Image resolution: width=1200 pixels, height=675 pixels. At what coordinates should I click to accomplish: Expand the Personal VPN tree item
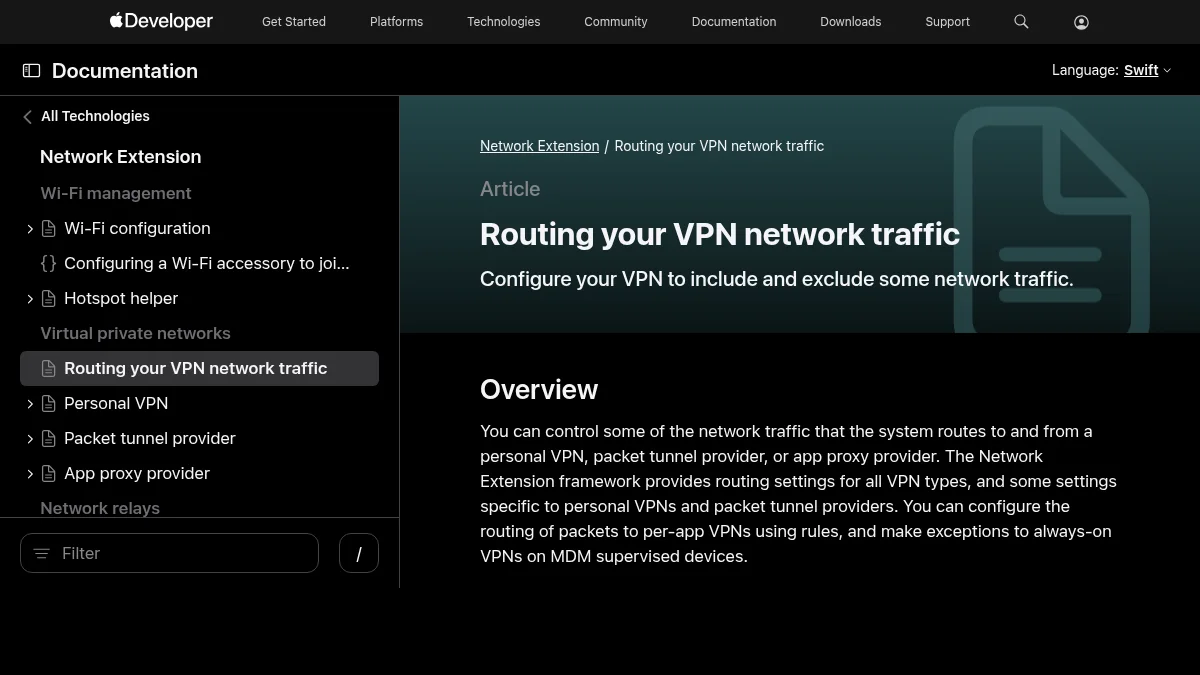[x=30, y=404]
